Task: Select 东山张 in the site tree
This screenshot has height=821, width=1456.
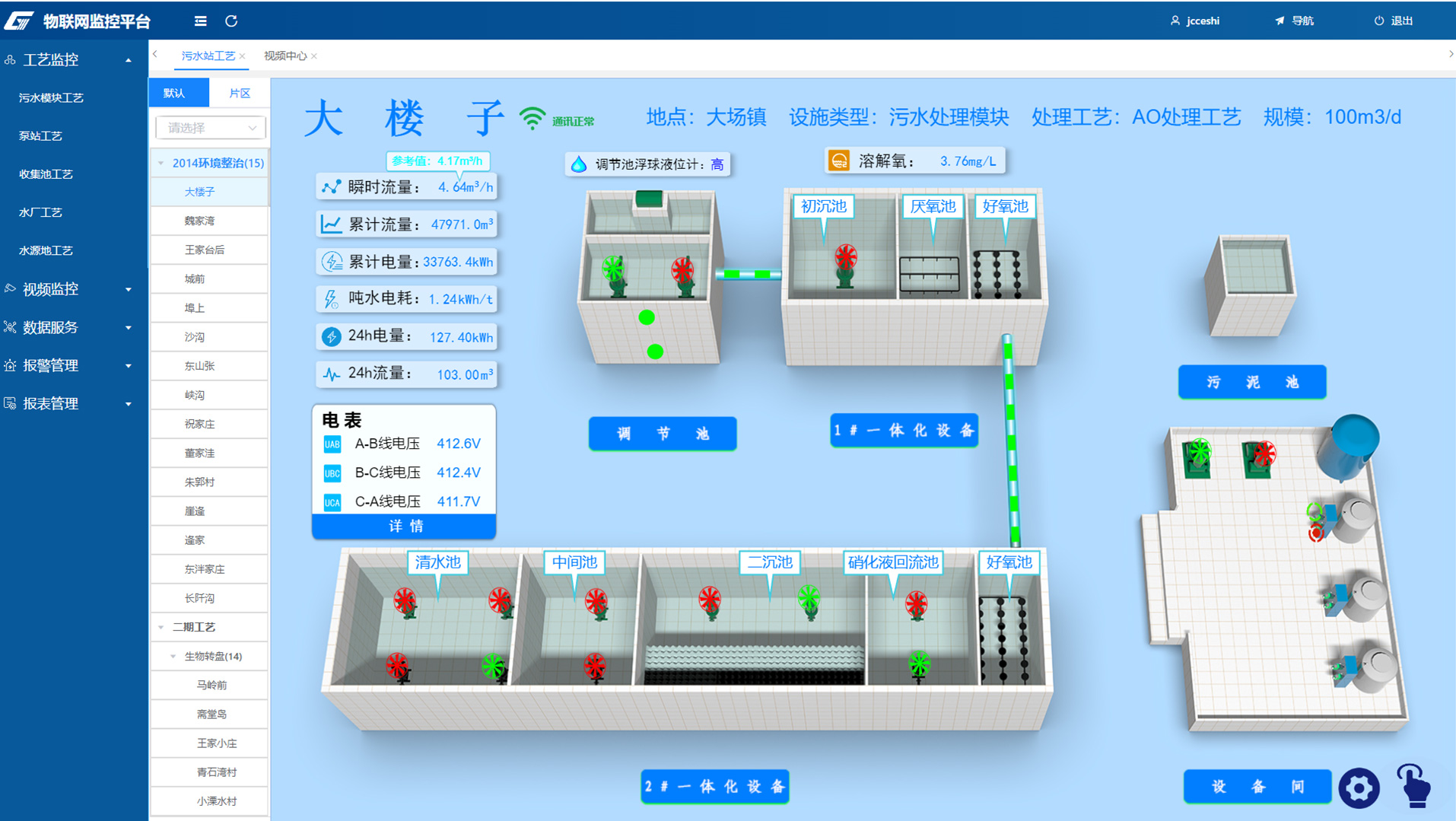Action: click(x=209, y=366)
